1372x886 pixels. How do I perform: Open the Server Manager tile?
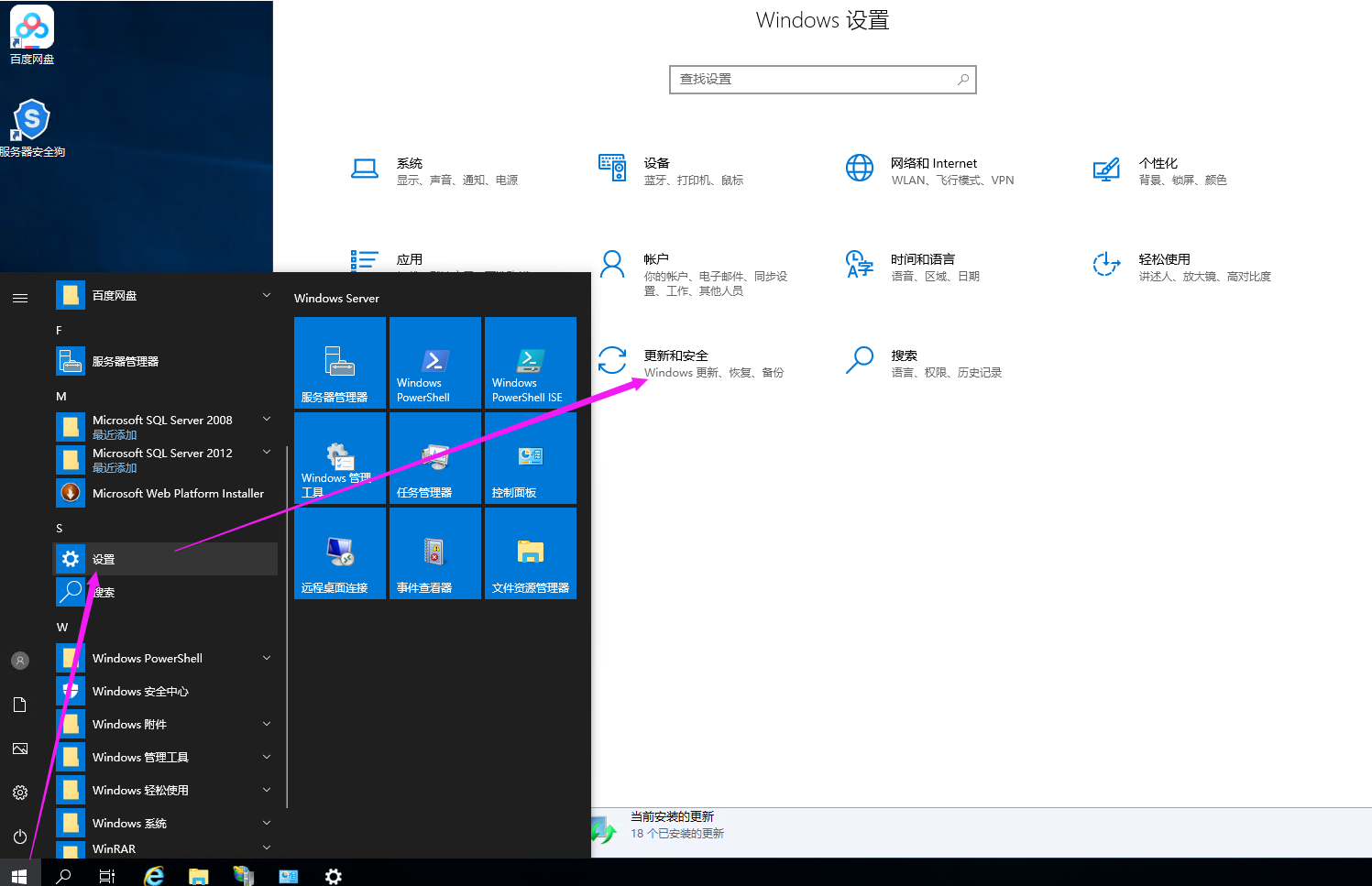(x=339, y=363)
